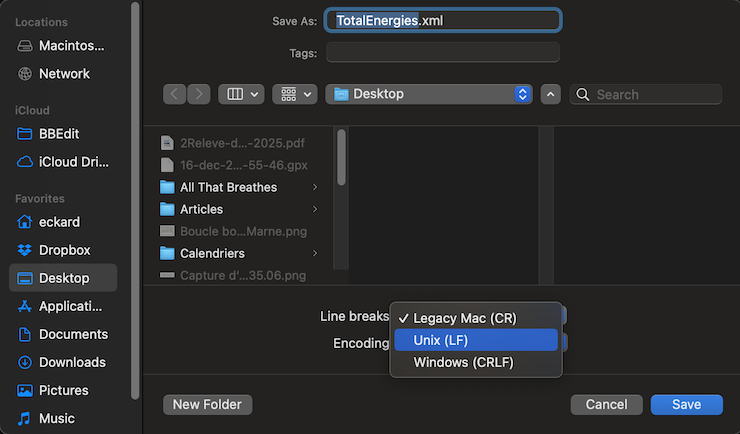Expand the Articles folder
This screenshot has width=740, height=434.
(x=315, y=209)
